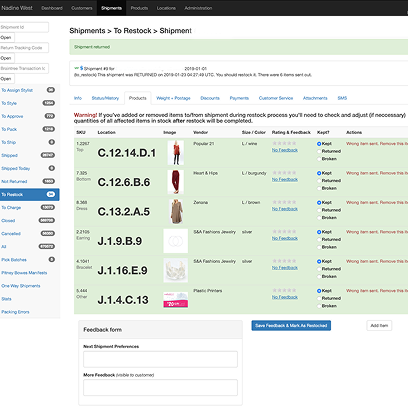Switch to the Discounts tab

point(210,98)
